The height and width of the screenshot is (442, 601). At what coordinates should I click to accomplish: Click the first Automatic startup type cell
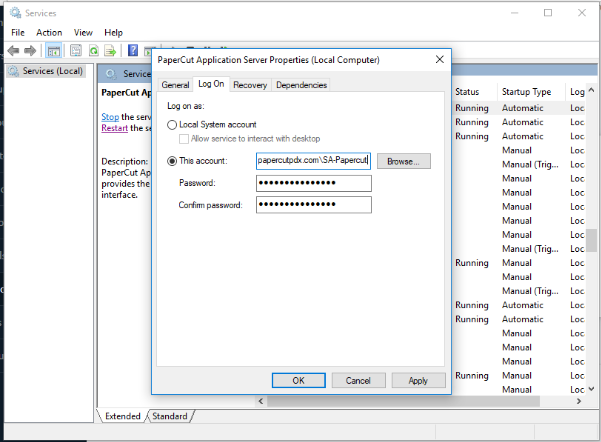[x=523, y=108]
